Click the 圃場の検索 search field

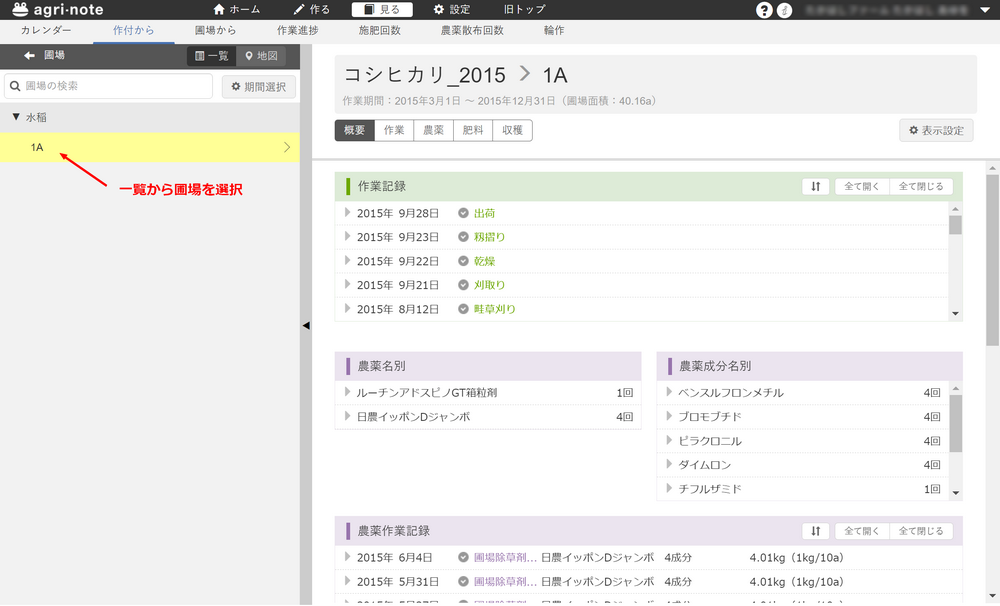pos(108,86)
